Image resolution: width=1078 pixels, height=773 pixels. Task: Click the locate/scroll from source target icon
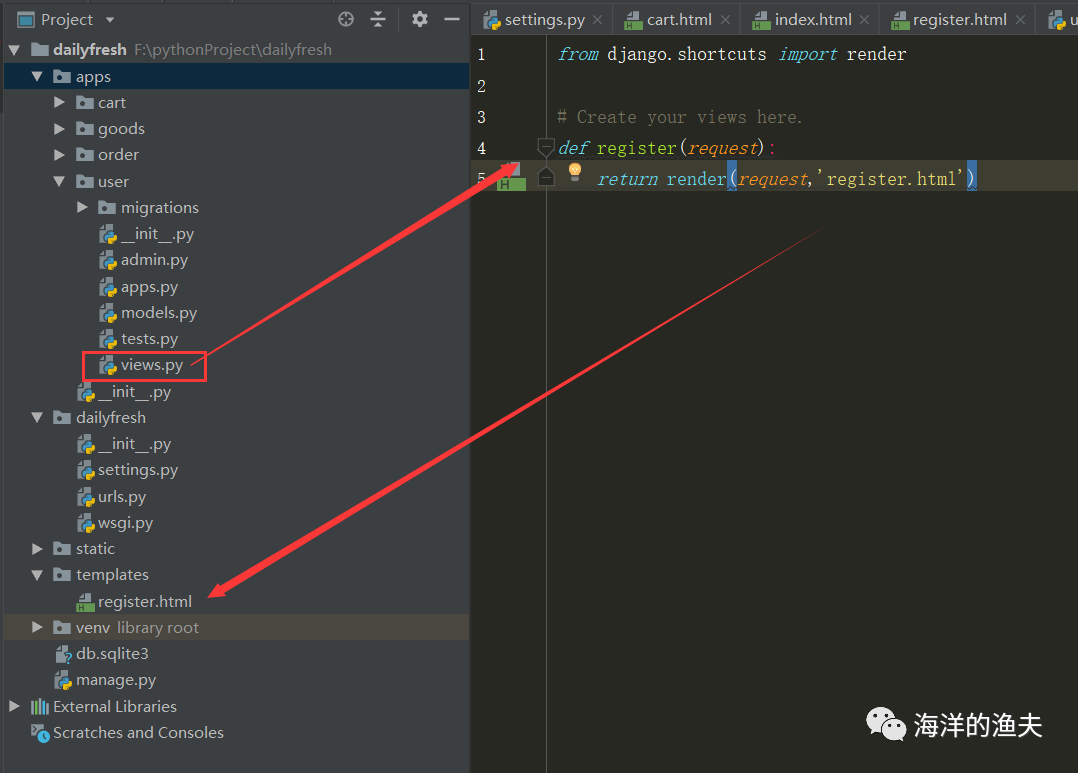pyautogui.click(x=346, y=19)
